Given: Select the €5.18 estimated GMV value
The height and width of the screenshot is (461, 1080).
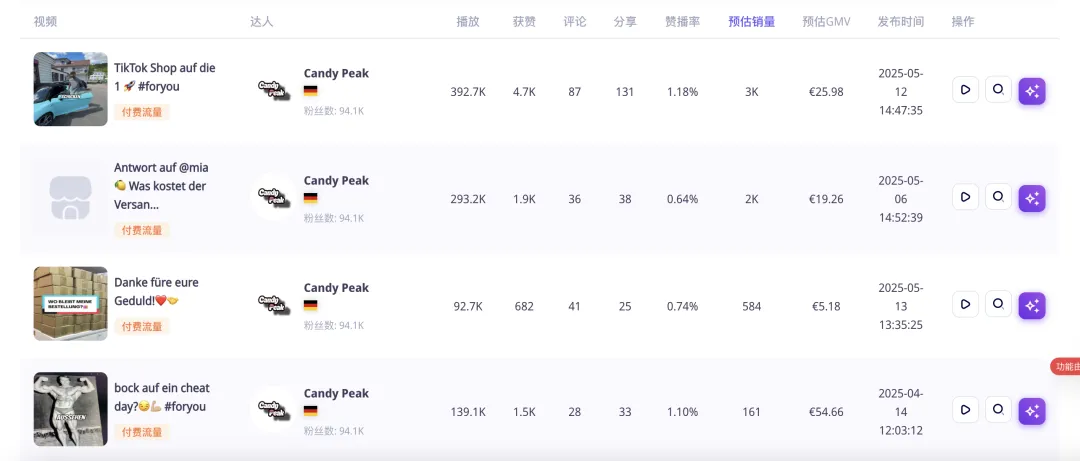Looking at the screenshot, I should click(x=826, y=306).
